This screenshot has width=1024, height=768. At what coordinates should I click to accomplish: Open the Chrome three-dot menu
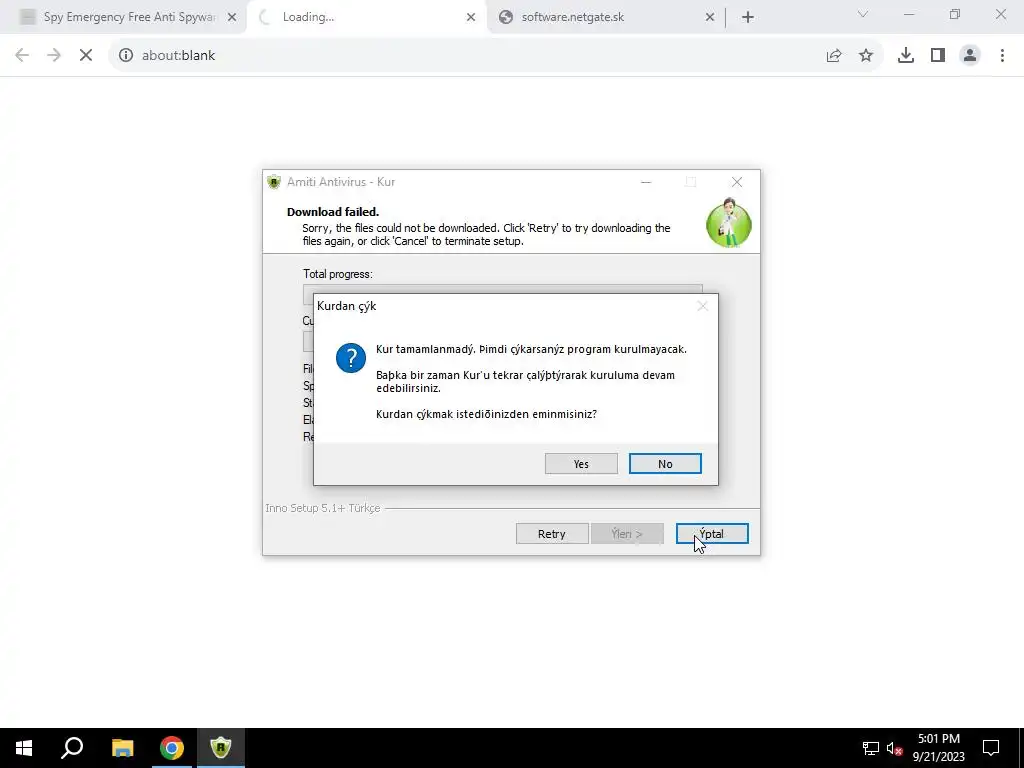coord(1002,56)
